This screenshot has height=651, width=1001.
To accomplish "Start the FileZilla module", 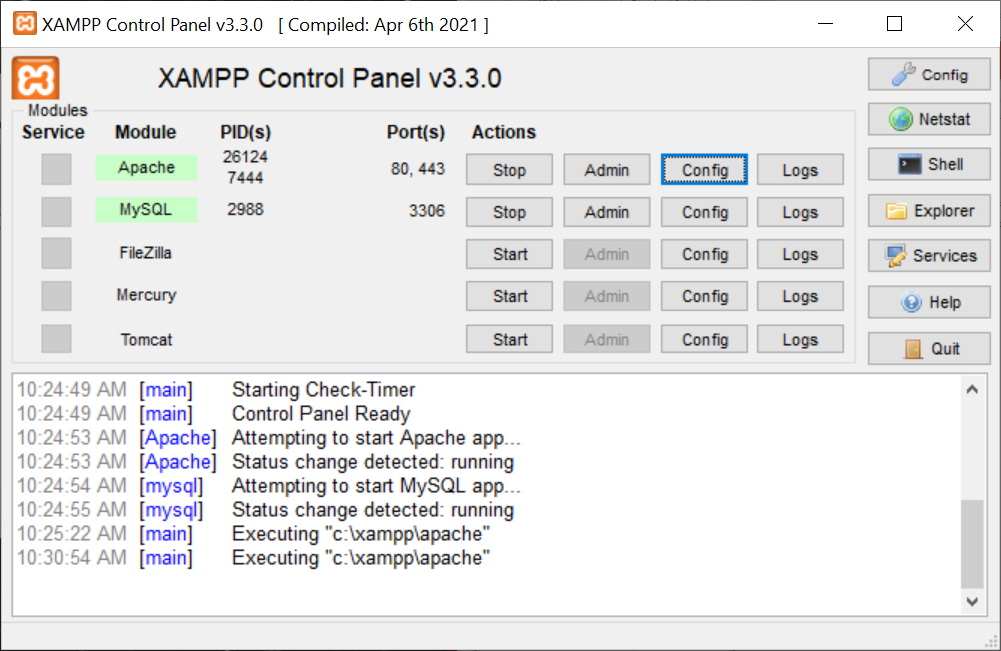I will click(509, 254).
